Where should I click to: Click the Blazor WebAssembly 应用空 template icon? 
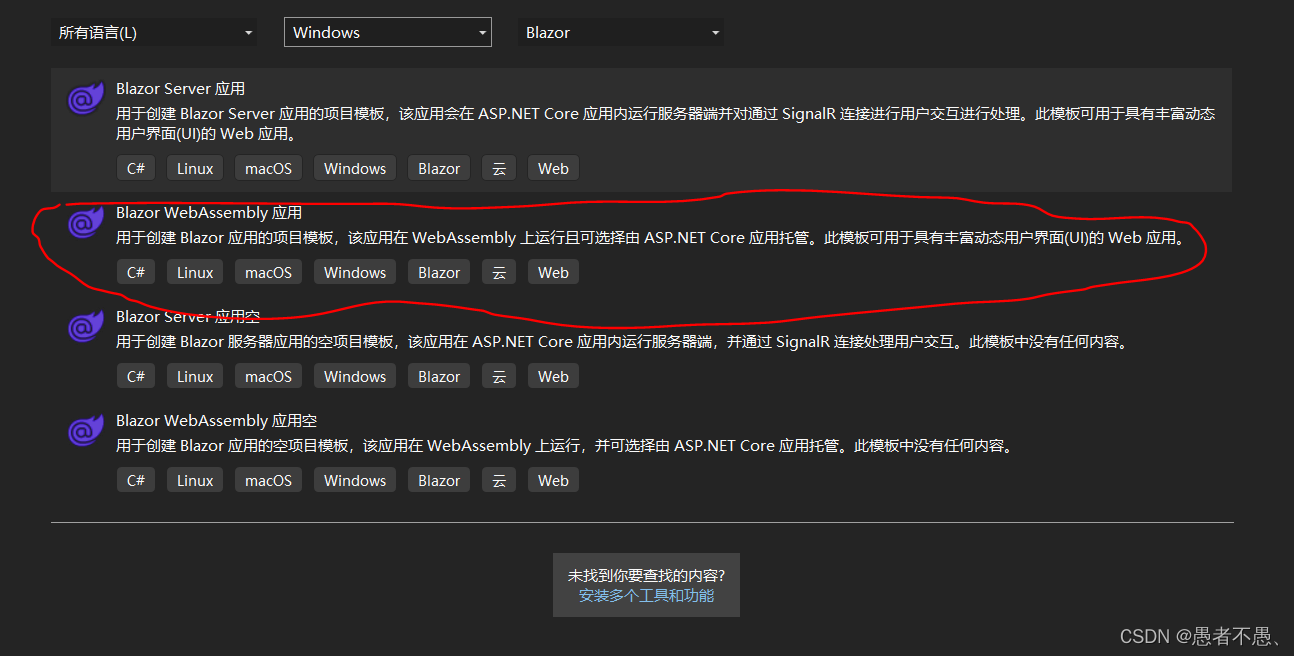(x=85, y=431)
